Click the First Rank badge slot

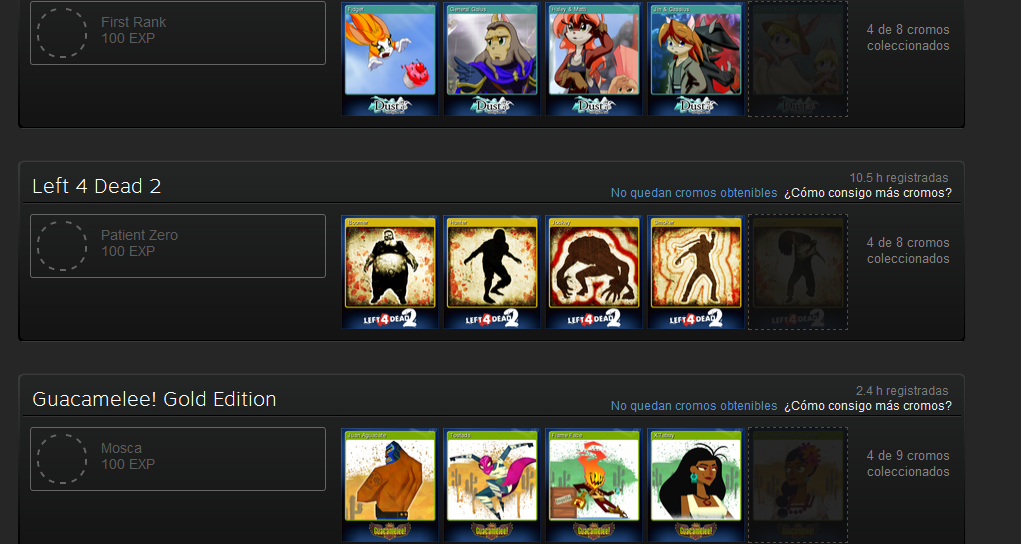point(178,33)
